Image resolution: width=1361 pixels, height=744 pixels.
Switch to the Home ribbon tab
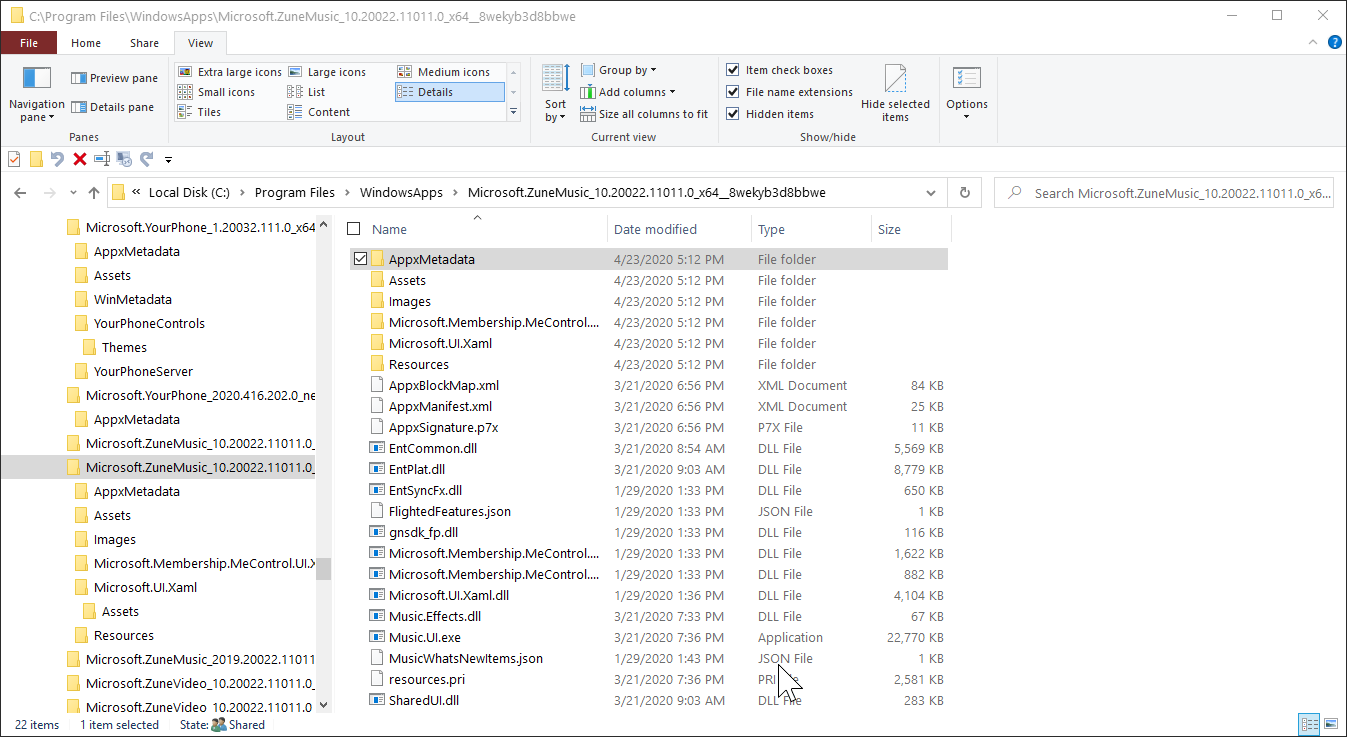pyautogui.click(x=86, y=43)
